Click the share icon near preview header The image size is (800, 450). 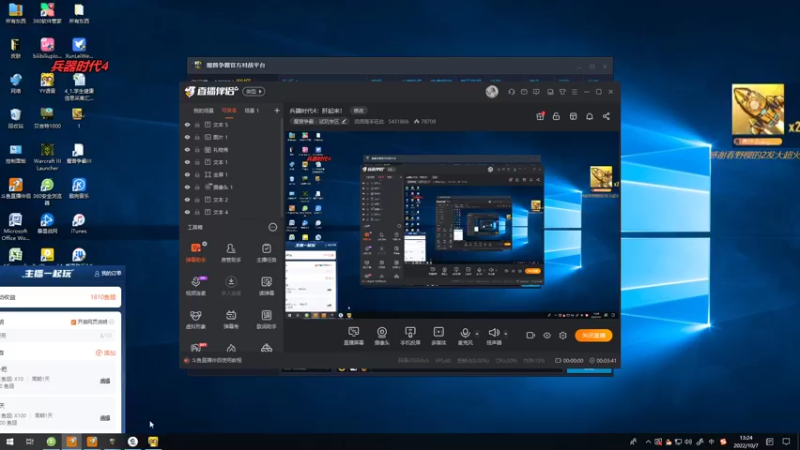(606, 116)
